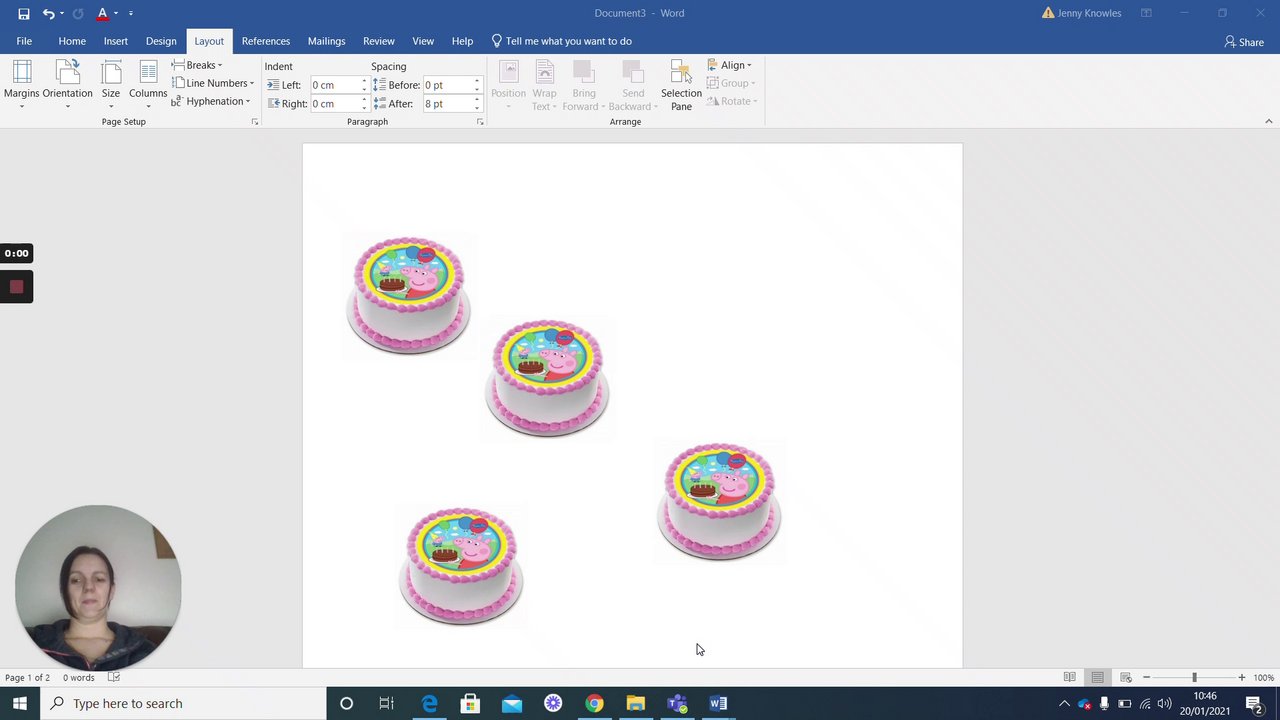The width and height of the screenshot is (1280, 720).
Task: Open zoom dialog via 100% level
Action: 1264,678
